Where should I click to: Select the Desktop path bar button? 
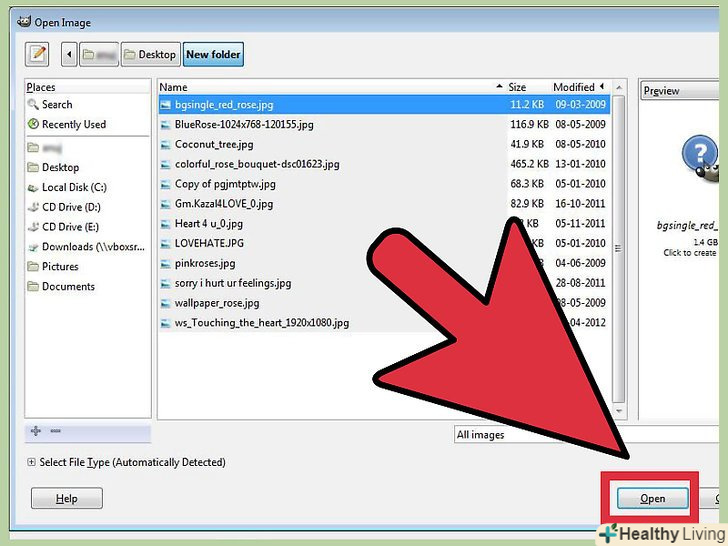click(150, 54)
